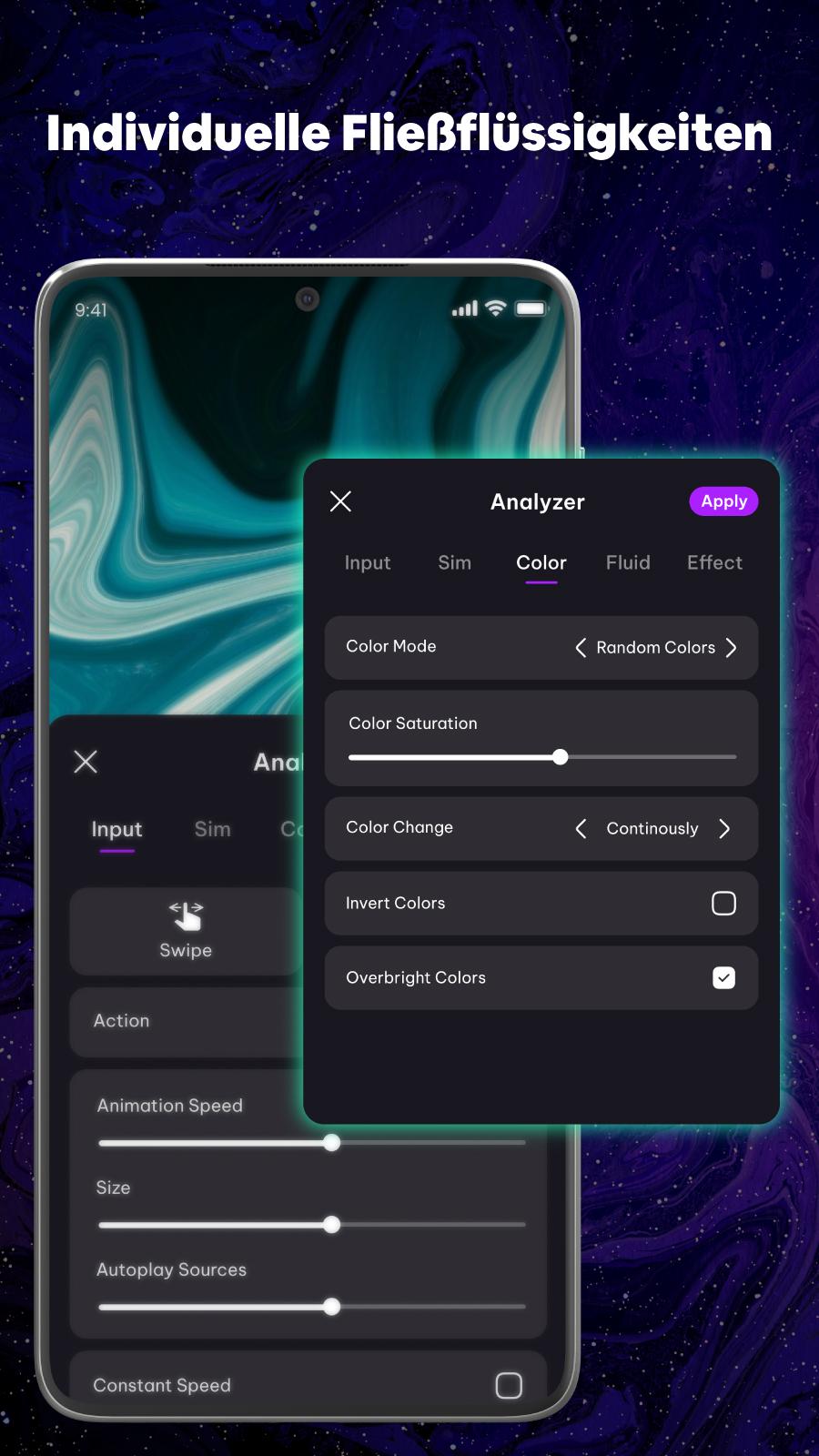819x1456 pixels.
Task: Click the Color Change label
Action: [x=399, y=827]
